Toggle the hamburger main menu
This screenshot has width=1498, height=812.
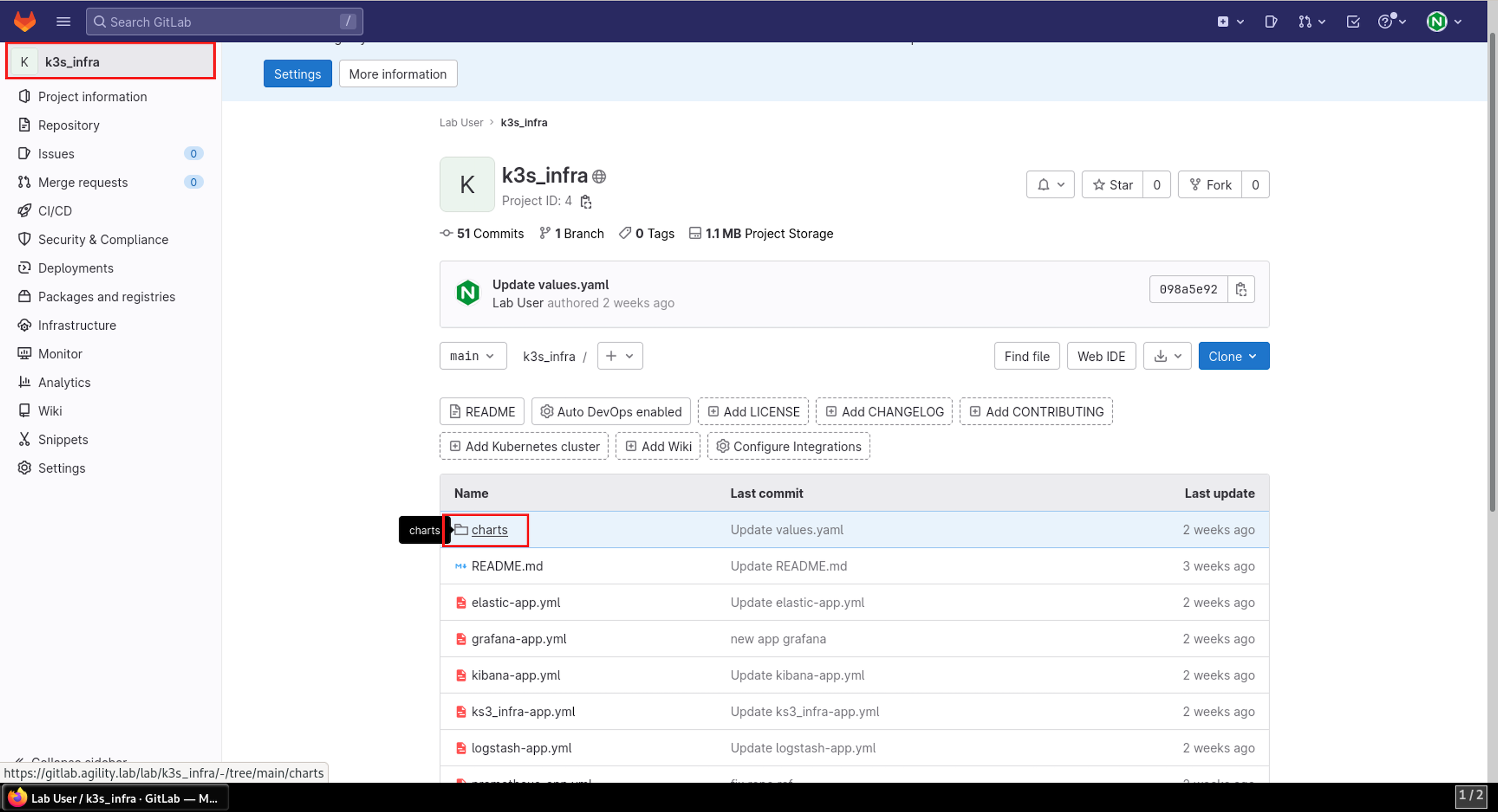(63, 21)
